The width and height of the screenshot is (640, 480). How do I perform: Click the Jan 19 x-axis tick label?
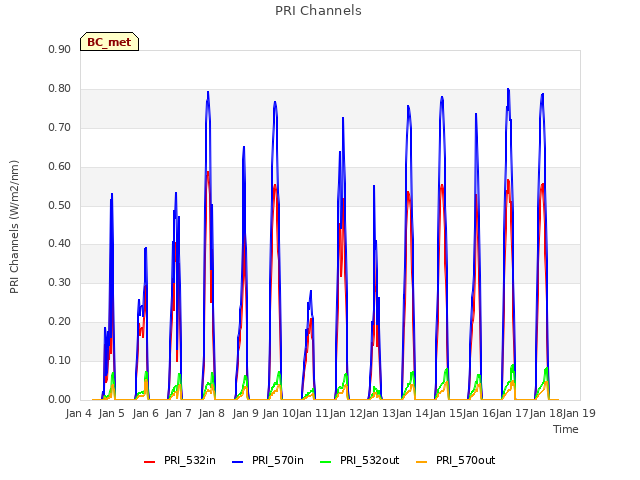pyautogui.click(x=579, y=413)
